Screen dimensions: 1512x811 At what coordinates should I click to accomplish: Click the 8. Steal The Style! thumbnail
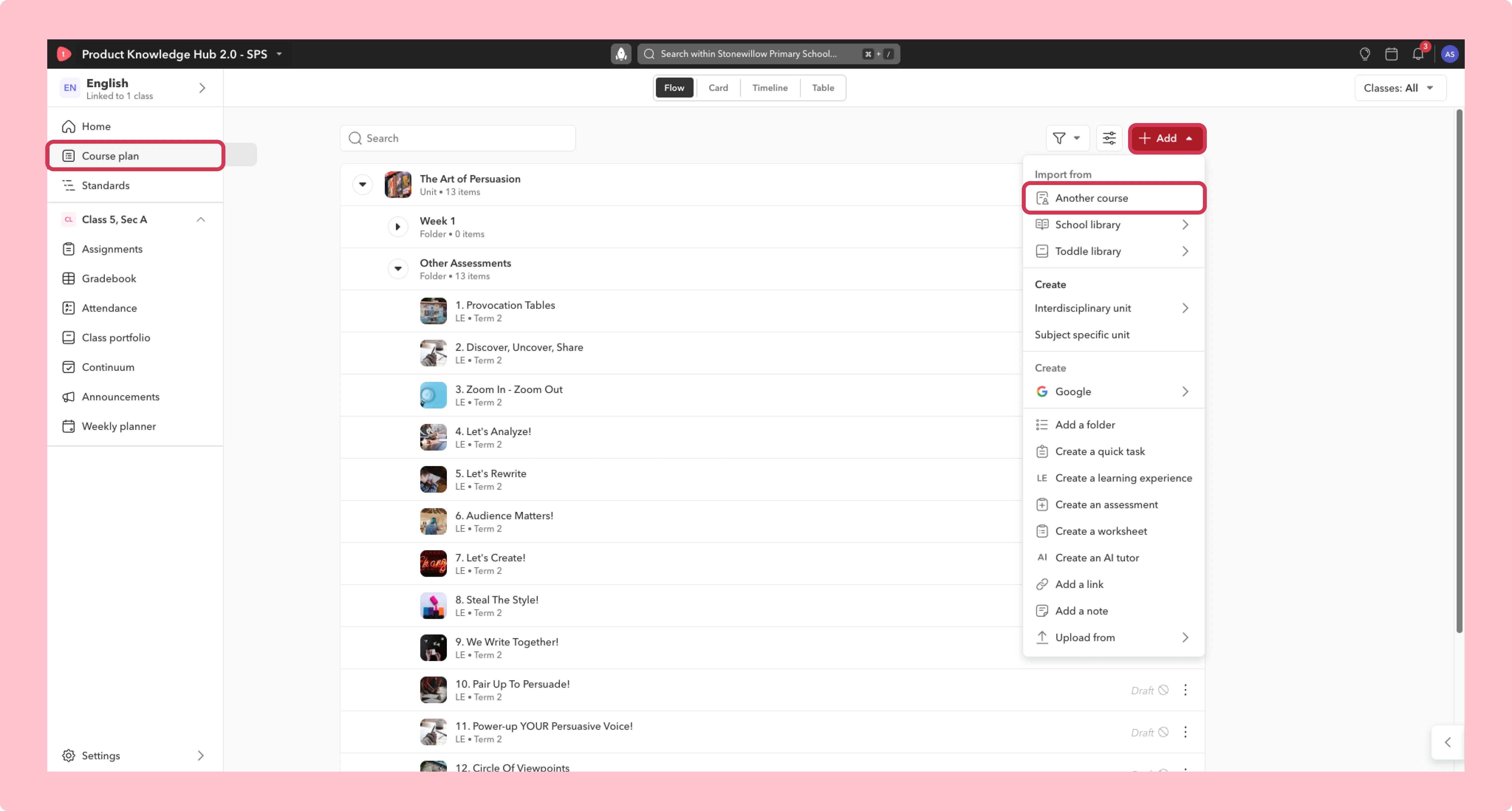point(433,606)
